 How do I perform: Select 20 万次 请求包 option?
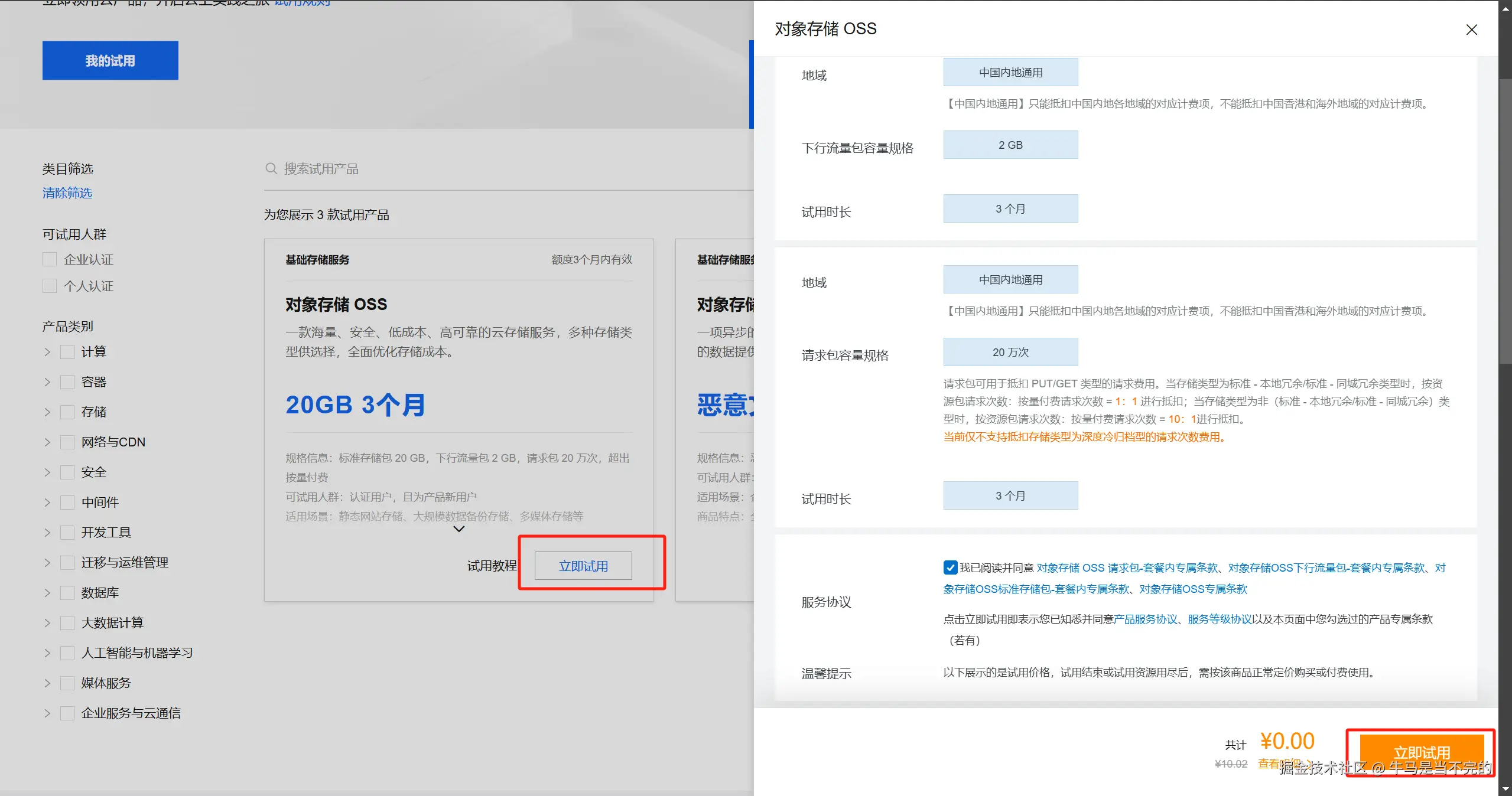(x=1010, y=353)
